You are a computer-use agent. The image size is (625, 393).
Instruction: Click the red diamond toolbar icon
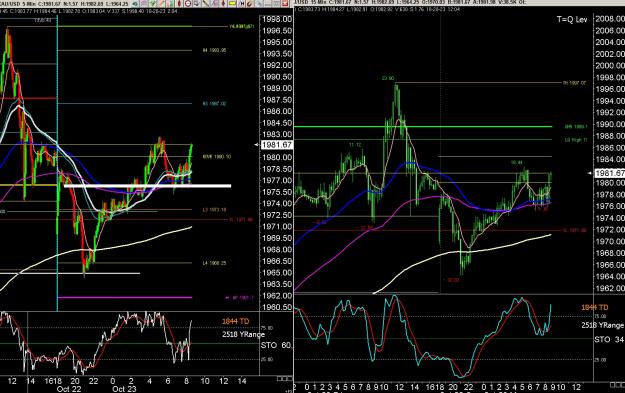(x=223, y=3)
